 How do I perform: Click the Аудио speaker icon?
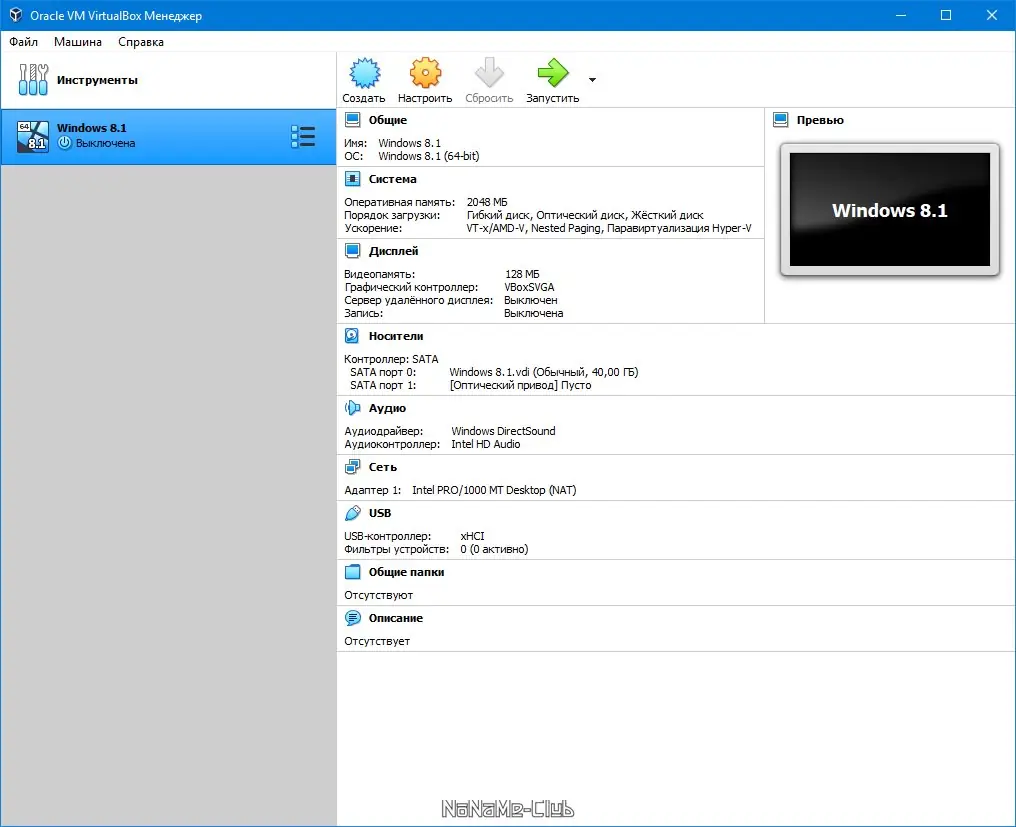tap(352, 408)
